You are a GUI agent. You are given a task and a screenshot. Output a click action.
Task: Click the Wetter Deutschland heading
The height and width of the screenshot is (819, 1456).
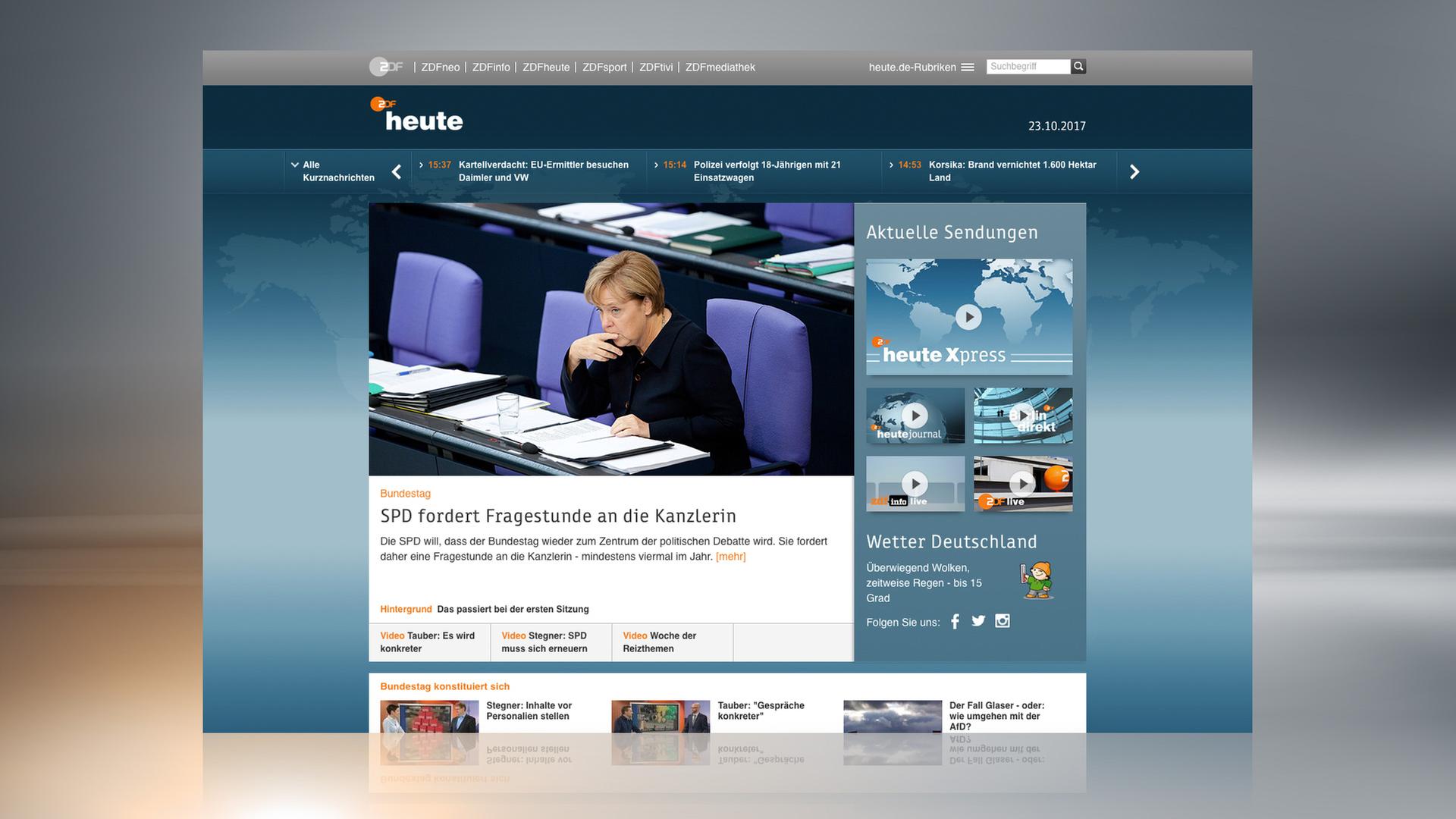click(x=952, y=542)
